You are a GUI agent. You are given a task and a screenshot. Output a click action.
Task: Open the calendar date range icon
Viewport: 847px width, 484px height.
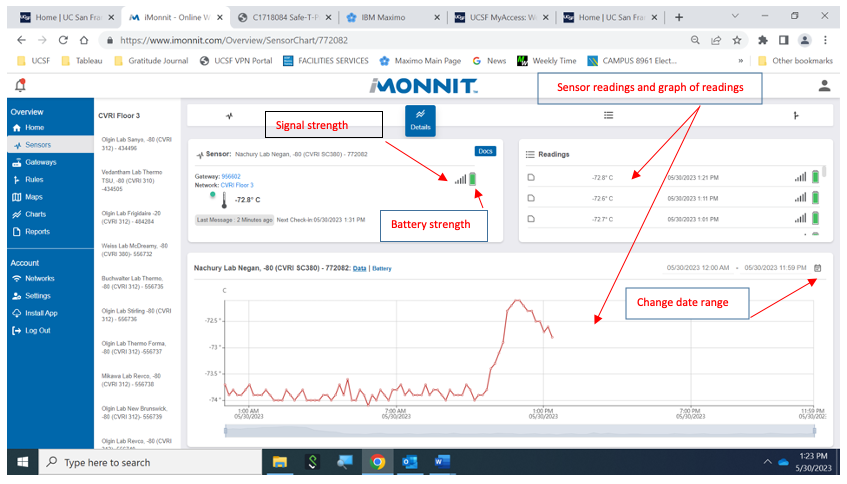(817, 267)
